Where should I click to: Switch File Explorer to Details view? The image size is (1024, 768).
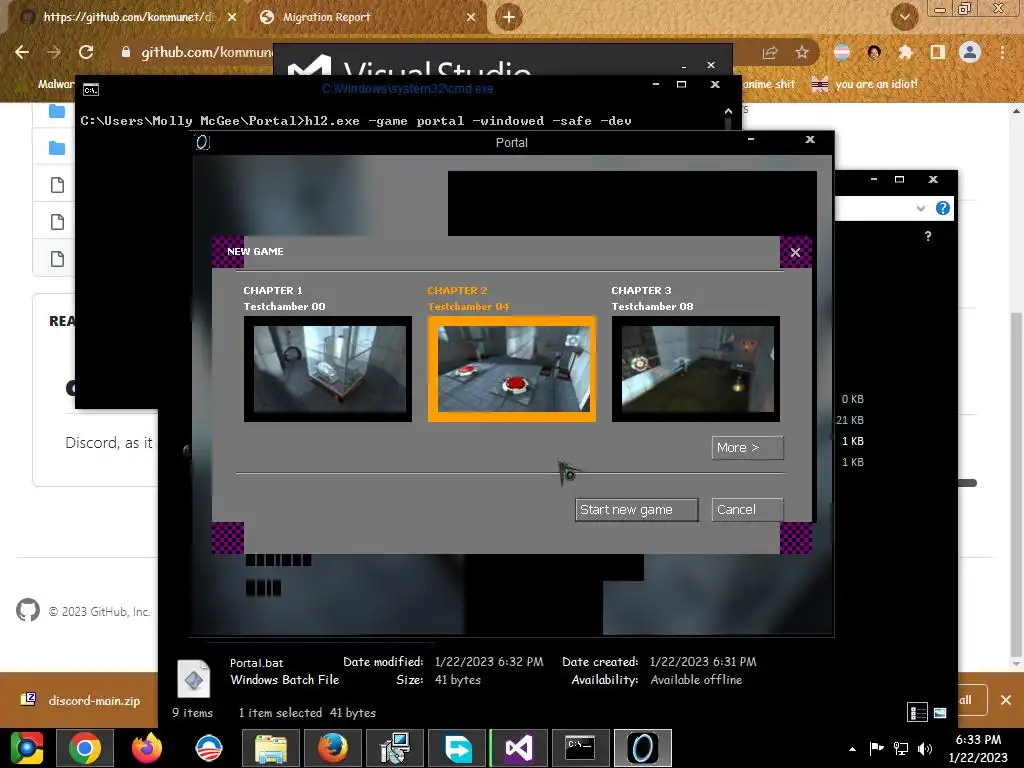(x=918, y=712)
